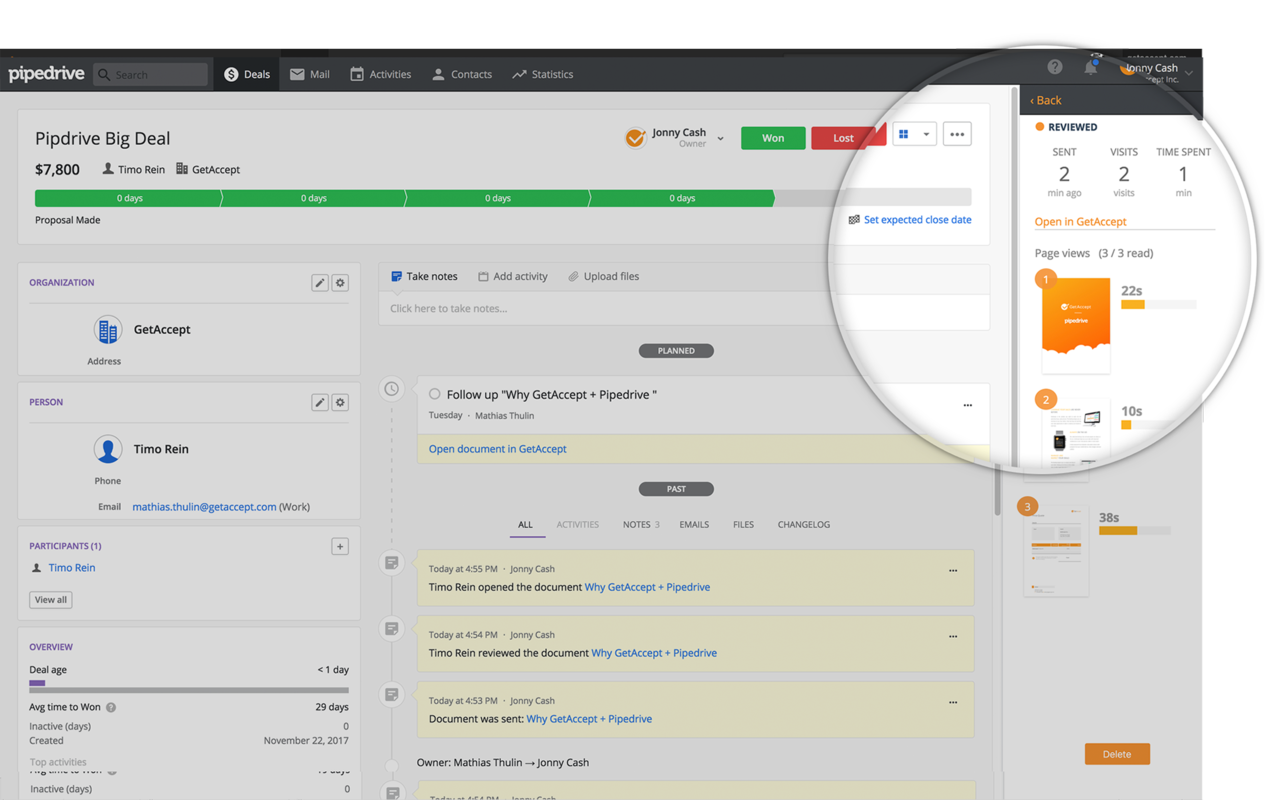Open options for 'Document was sent' note

[x=953, y=703]
